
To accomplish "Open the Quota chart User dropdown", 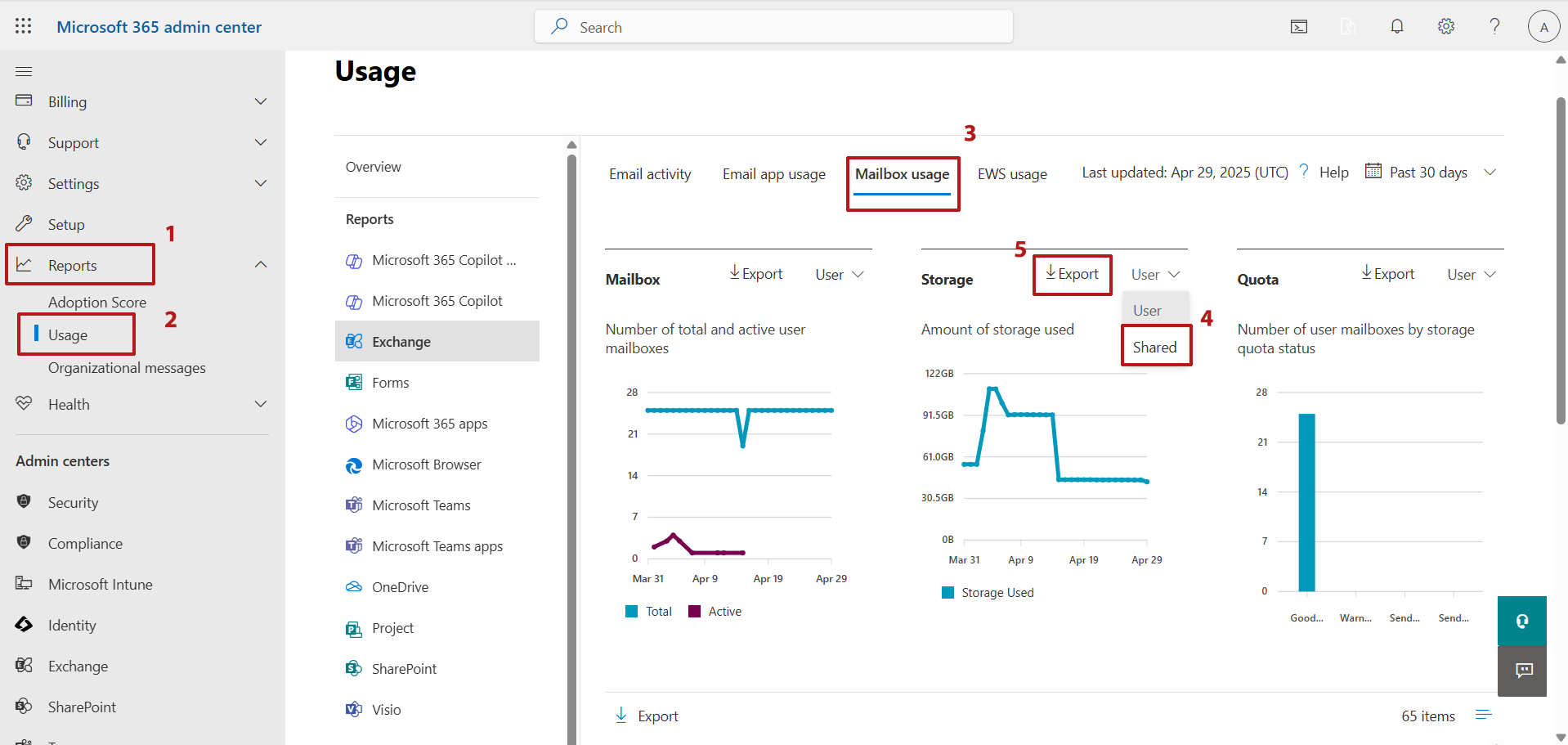I will [1472, 275].
